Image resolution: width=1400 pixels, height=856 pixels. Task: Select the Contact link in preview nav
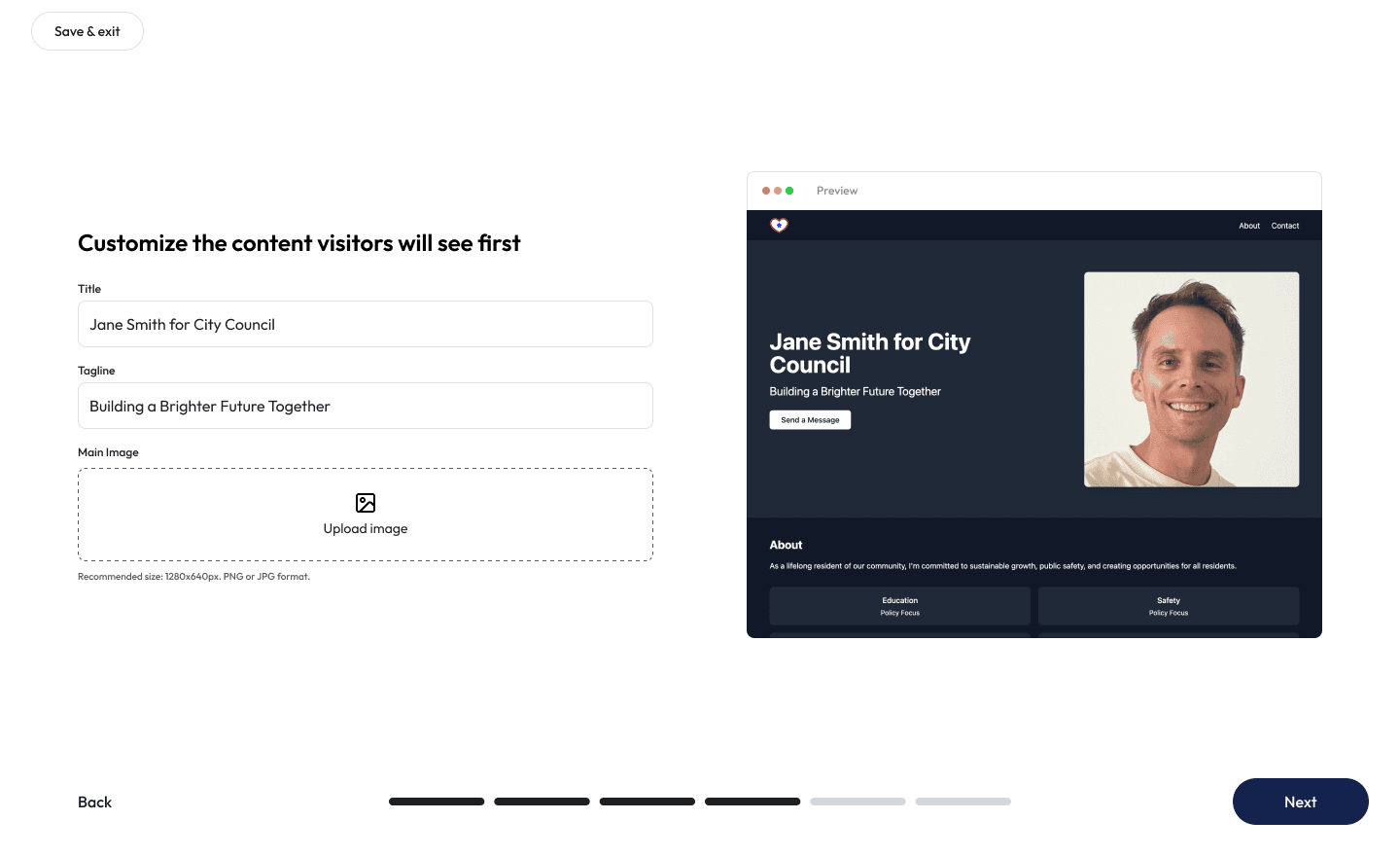pos(1284,226)
